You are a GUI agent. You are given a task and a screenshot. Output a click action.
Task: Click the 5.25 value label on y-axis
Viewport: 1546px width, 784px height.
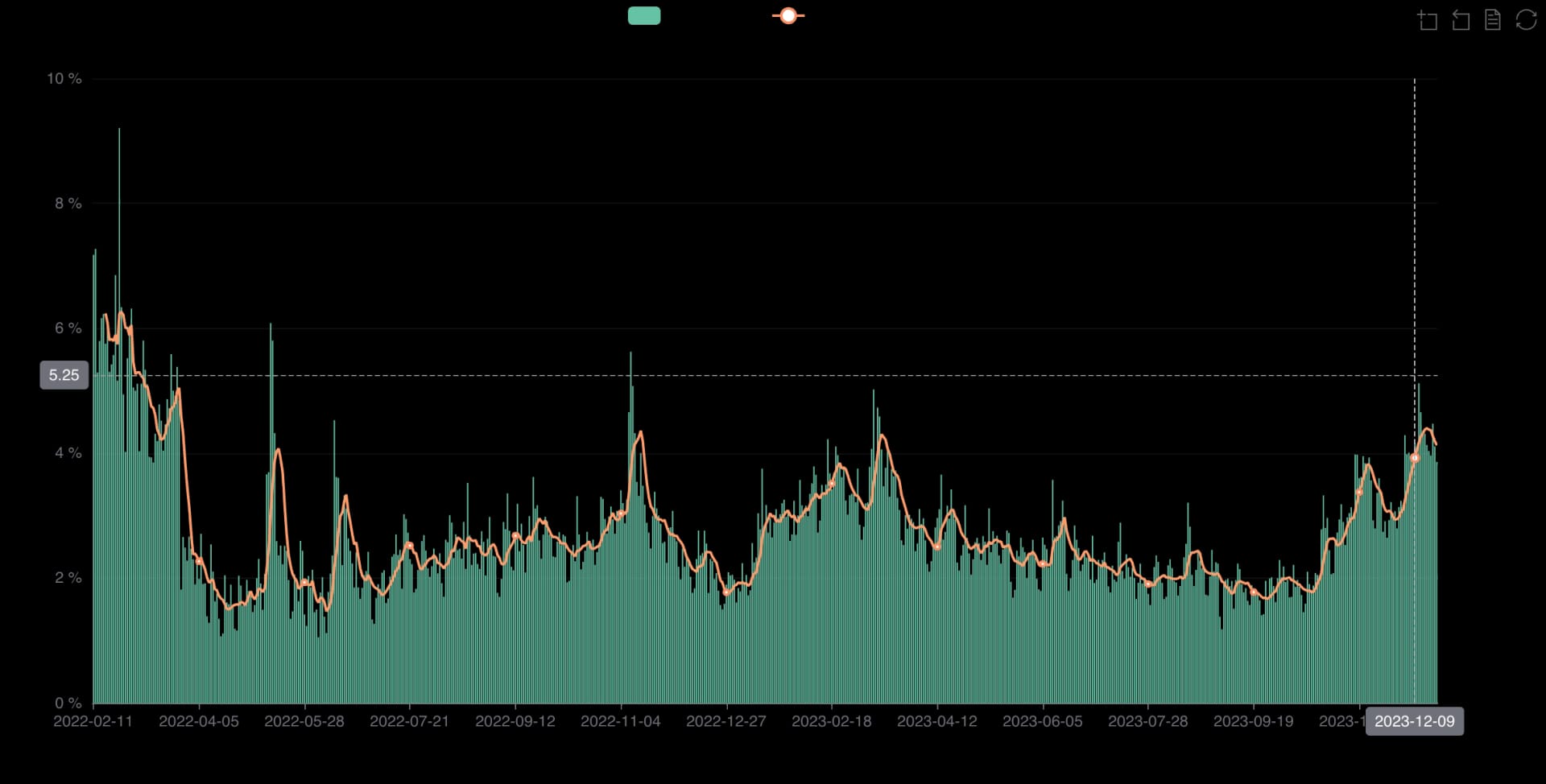(64, 375)
